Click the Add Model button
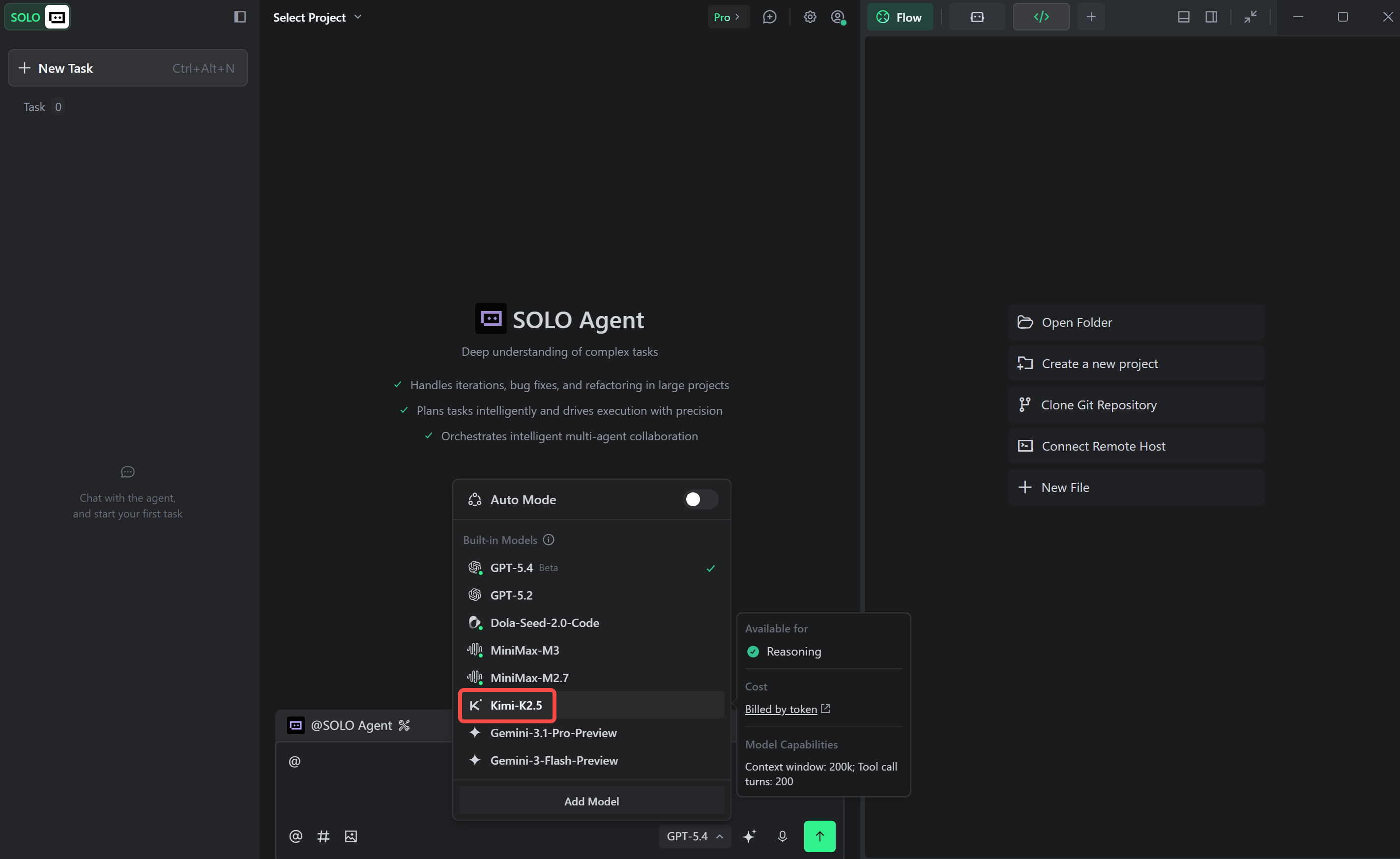Image resolution: width=1400 pixels, height=859 pixels. point(591,801)
